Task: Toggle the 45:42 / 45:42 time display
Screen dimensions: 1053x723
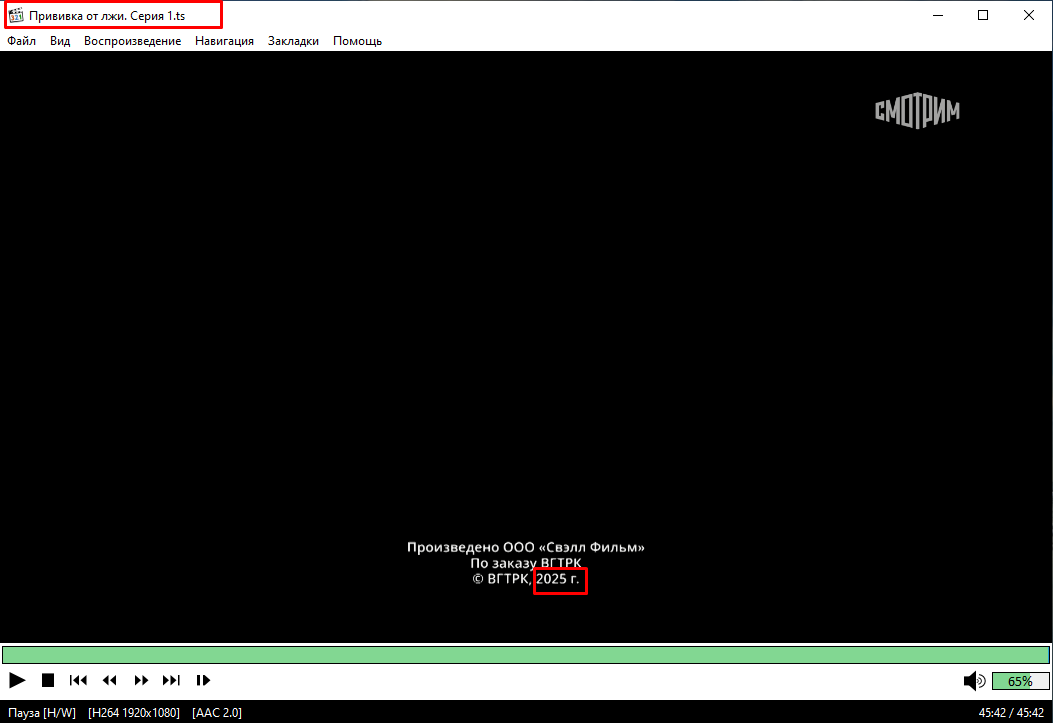Action: coord(1012,713)
